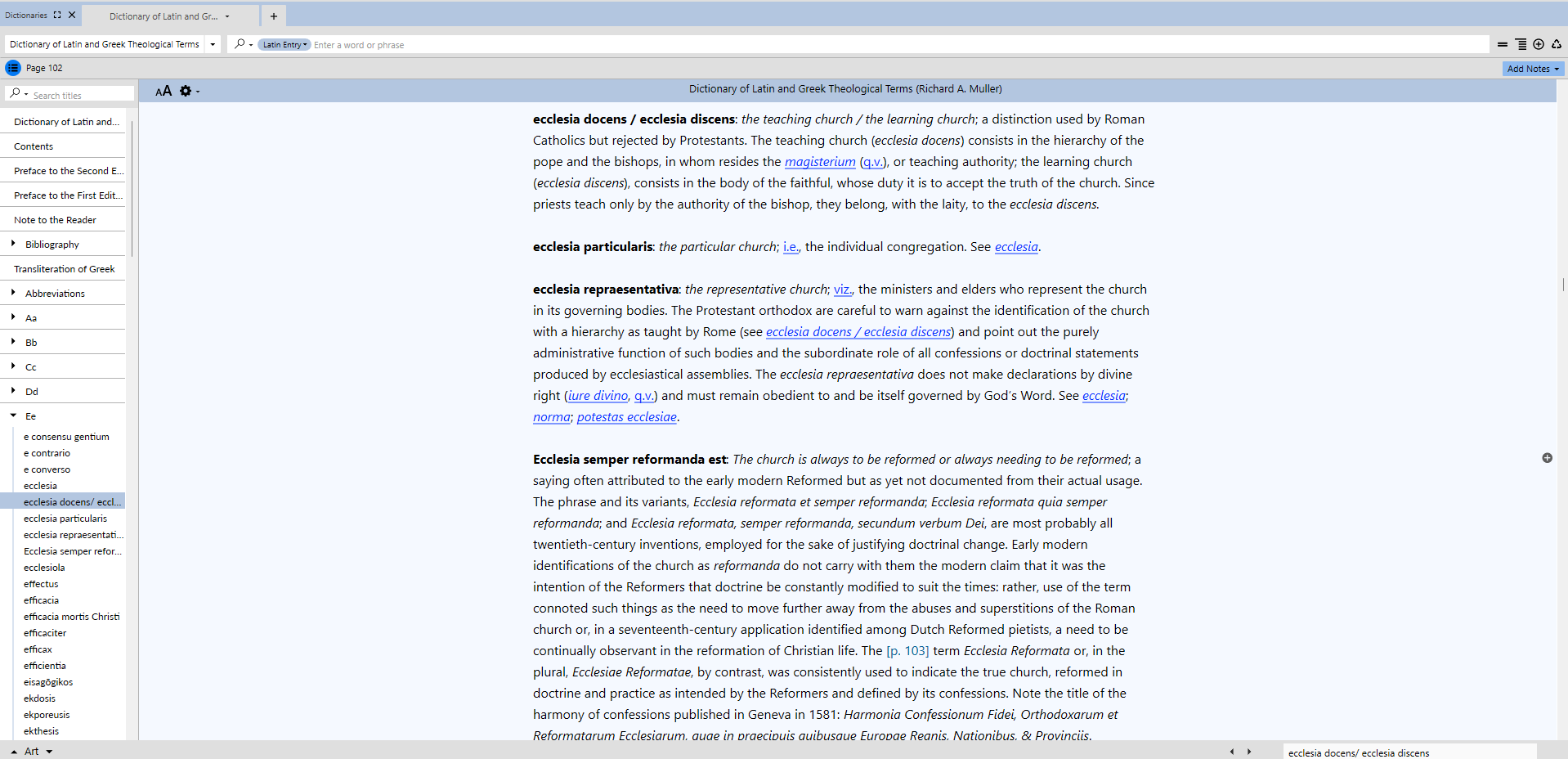Image resolution: width=1568 pixels, height=759 pixels.
Task: Select 'e consensu gentium' entry
Action: tap(66, 437)
